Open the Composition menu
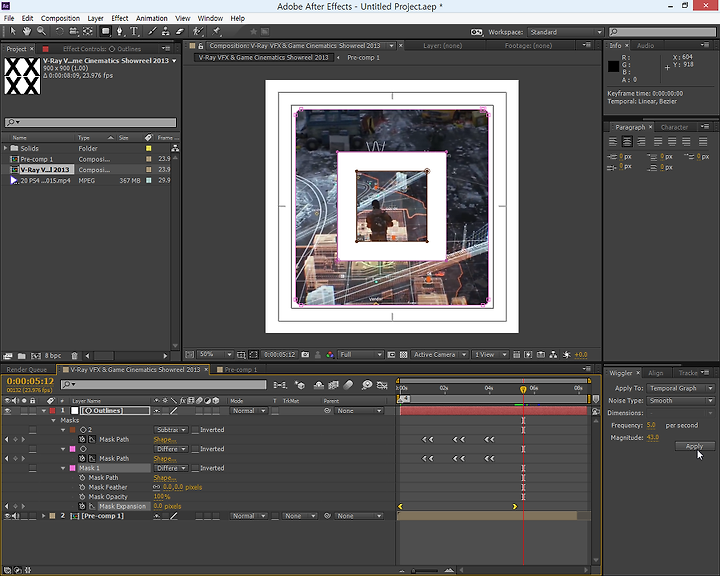The width and height of the screenshot is (720, 576). [x=60, y=18]
